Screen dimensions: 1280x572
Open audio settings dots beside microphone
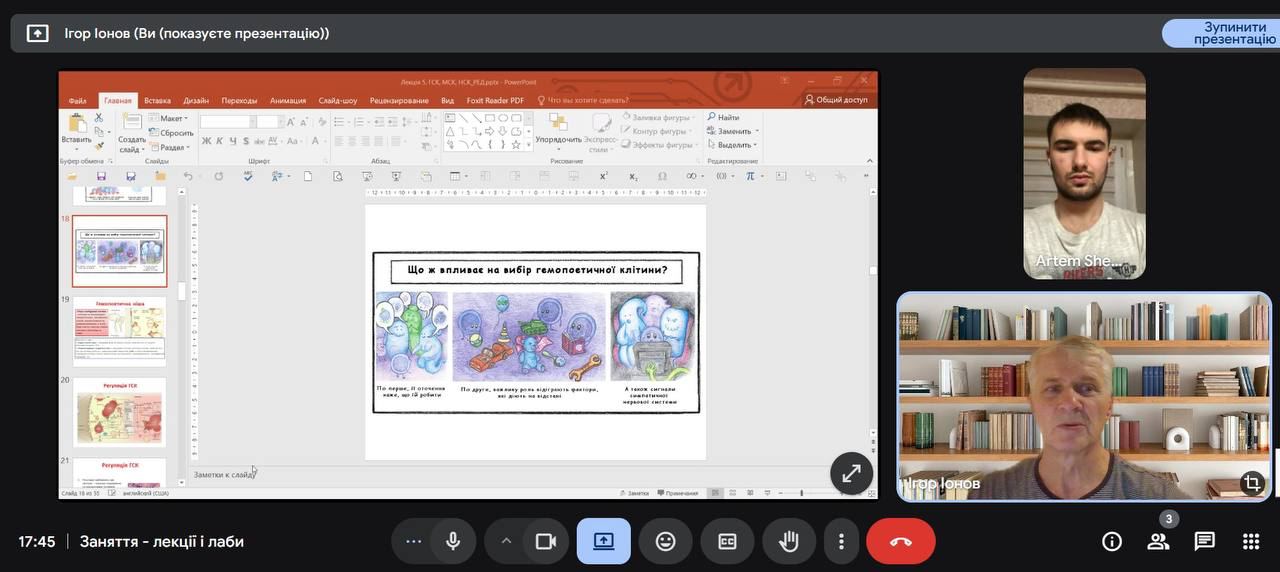point(414,541)
